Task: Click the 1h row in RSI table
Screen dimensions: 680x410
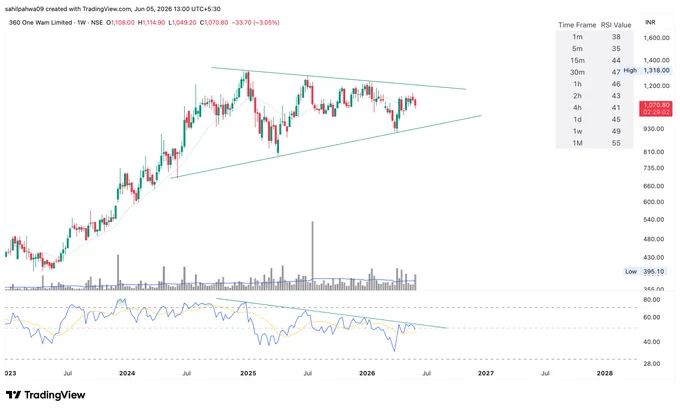Action: tap(595, 84)
